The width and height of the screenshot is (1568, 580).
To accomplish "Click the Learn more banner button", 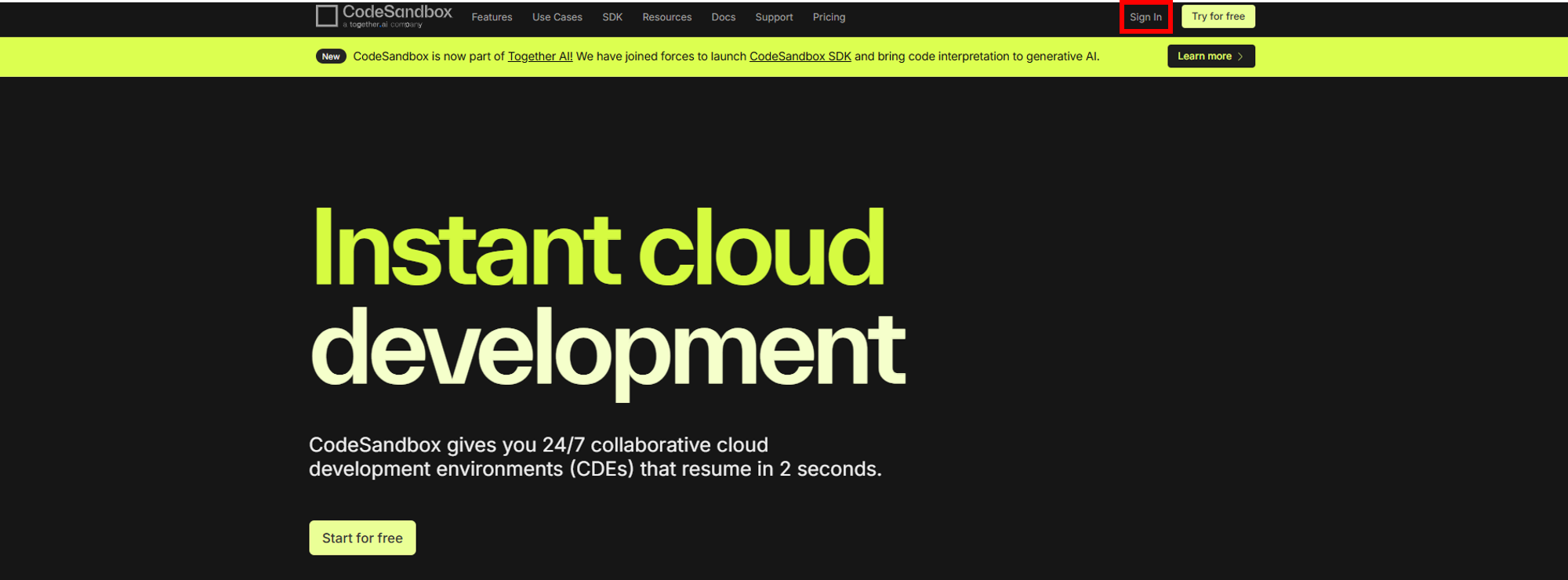I will click(1211, 56).
